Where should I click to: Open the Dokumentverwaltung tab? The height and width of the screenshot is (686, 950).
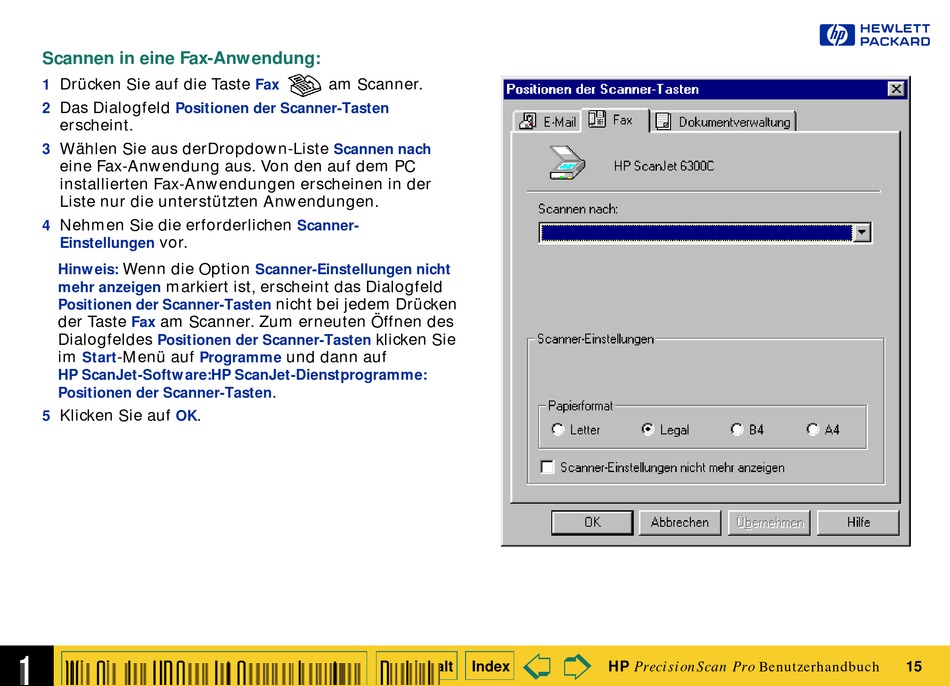click(725, 122)
